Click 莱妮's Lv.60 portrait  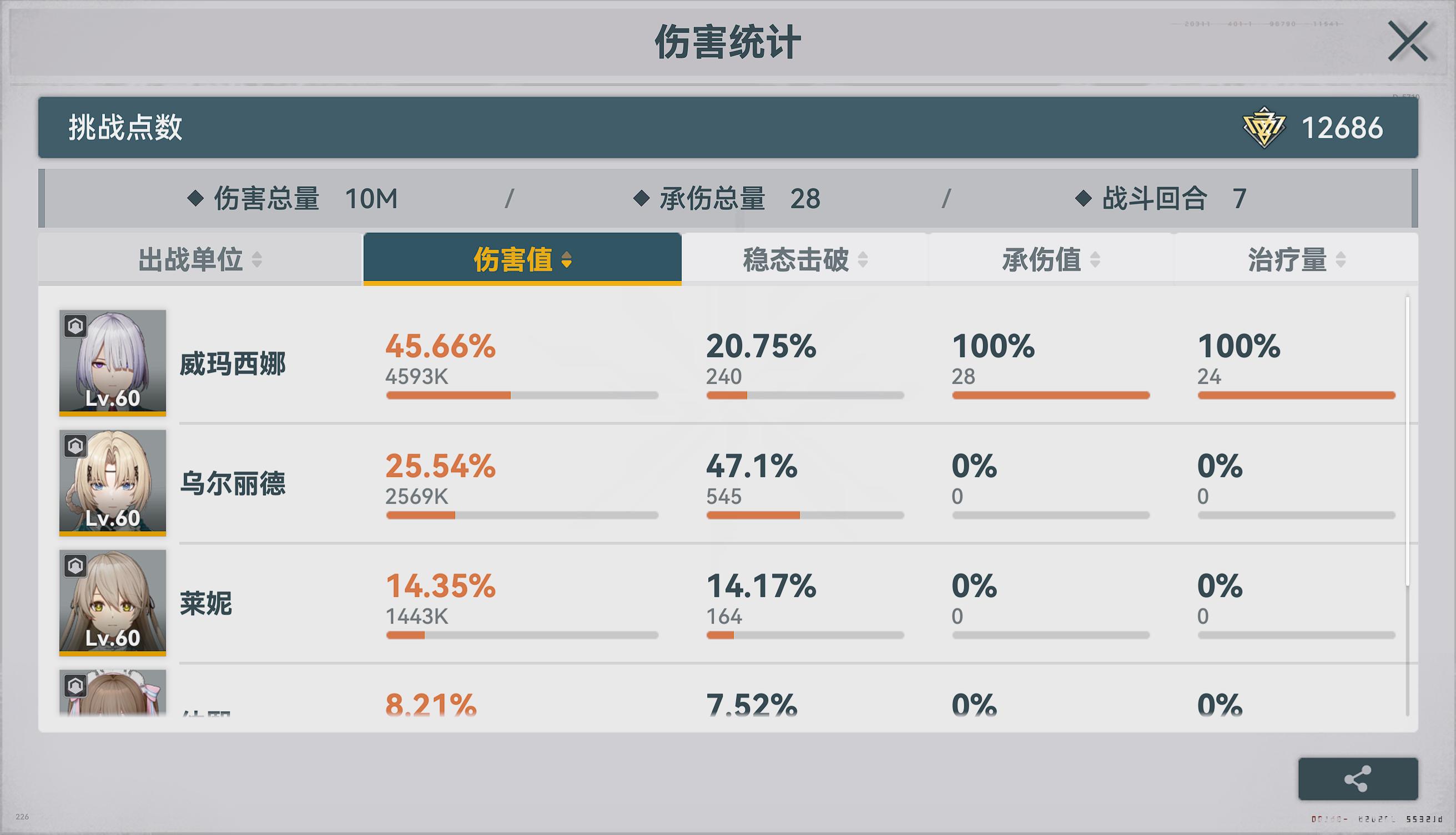(113, 602)
